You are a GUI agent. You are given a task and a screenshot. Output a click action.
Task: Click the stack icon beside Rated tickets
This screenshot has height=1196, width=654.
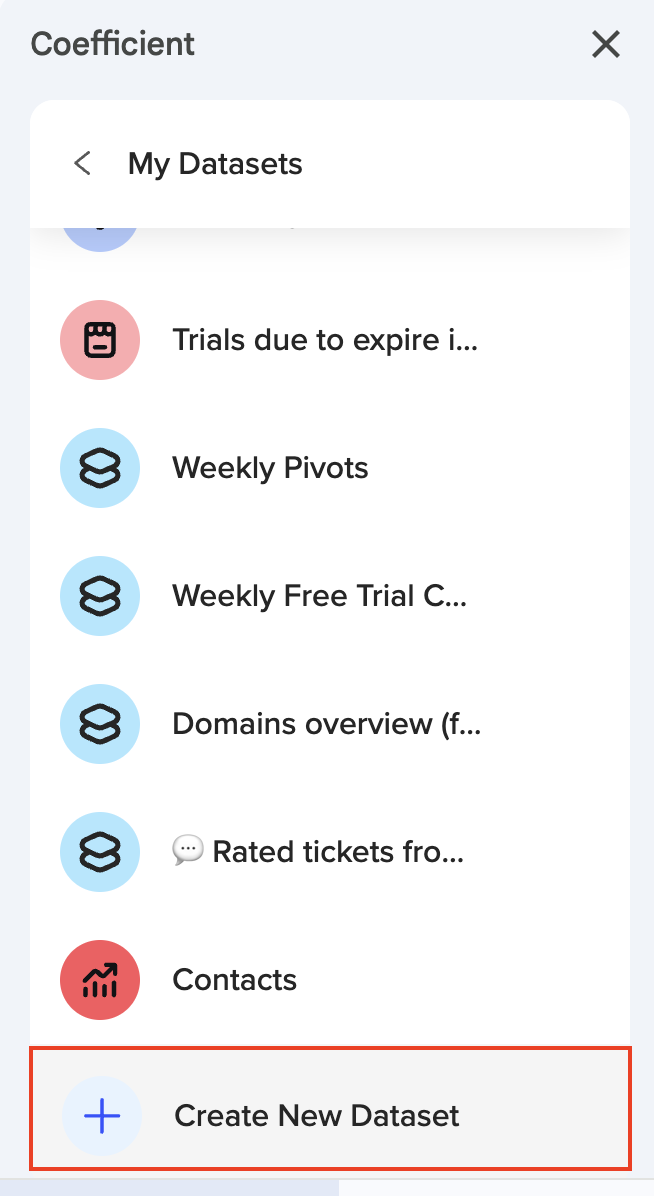pos(100,852)
